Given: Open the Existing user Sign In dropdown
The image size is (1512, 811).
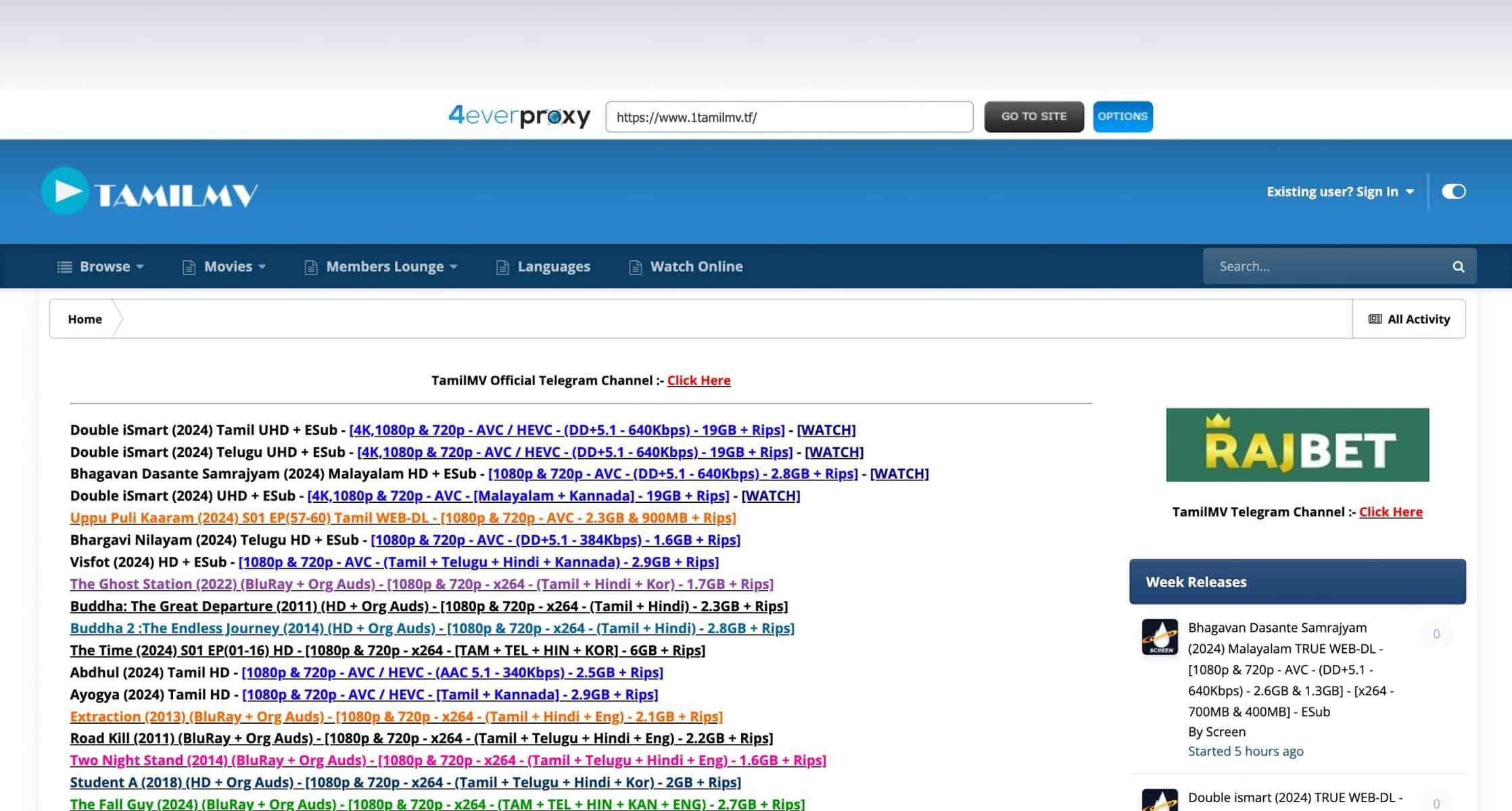Looking at the screenshot, I should point(1340,191).
